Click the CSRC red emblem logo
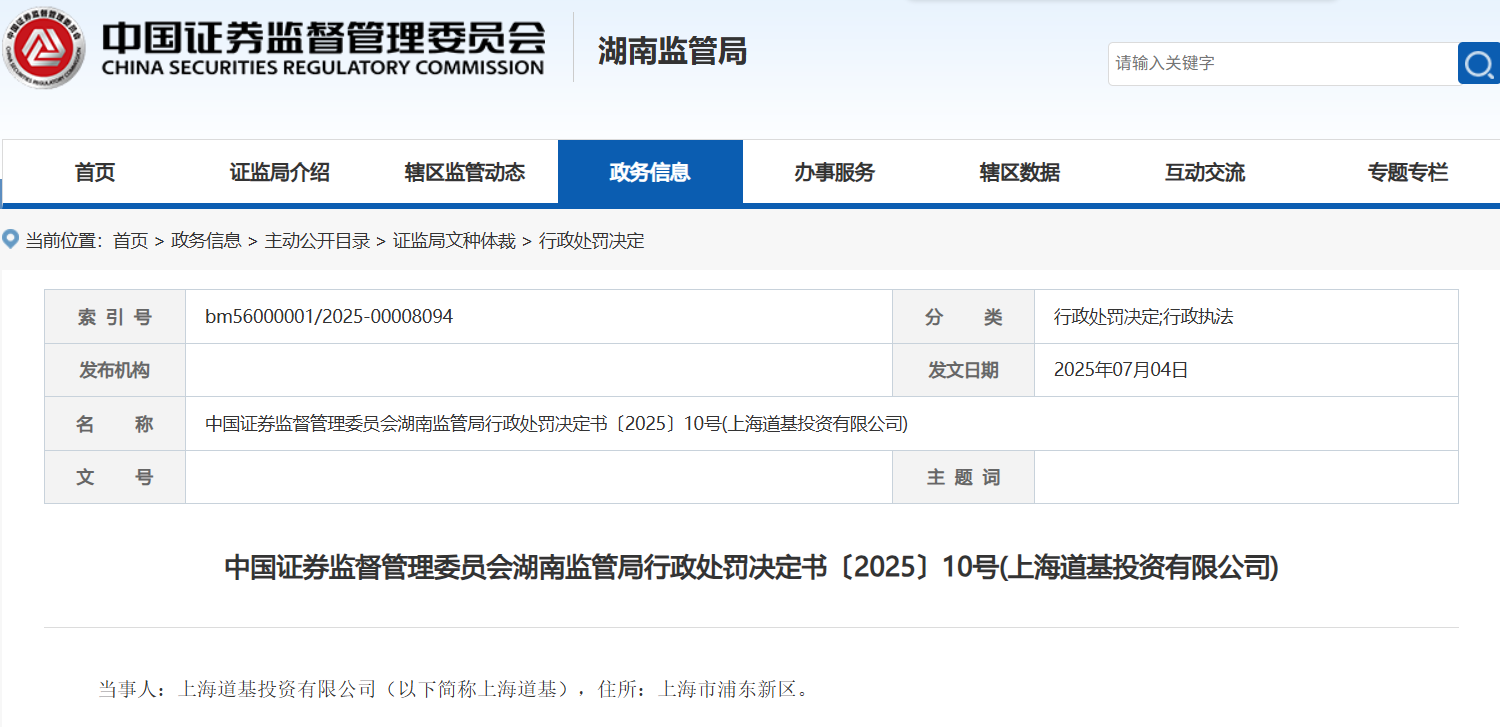Screen dimensions: 1500x727 point(45,46)
